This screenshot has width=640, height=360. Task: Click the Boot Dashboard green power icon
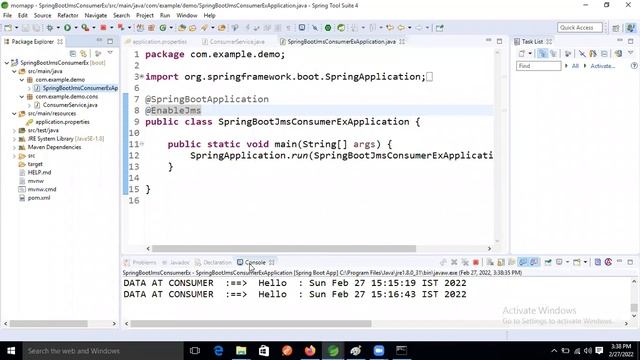328,28
